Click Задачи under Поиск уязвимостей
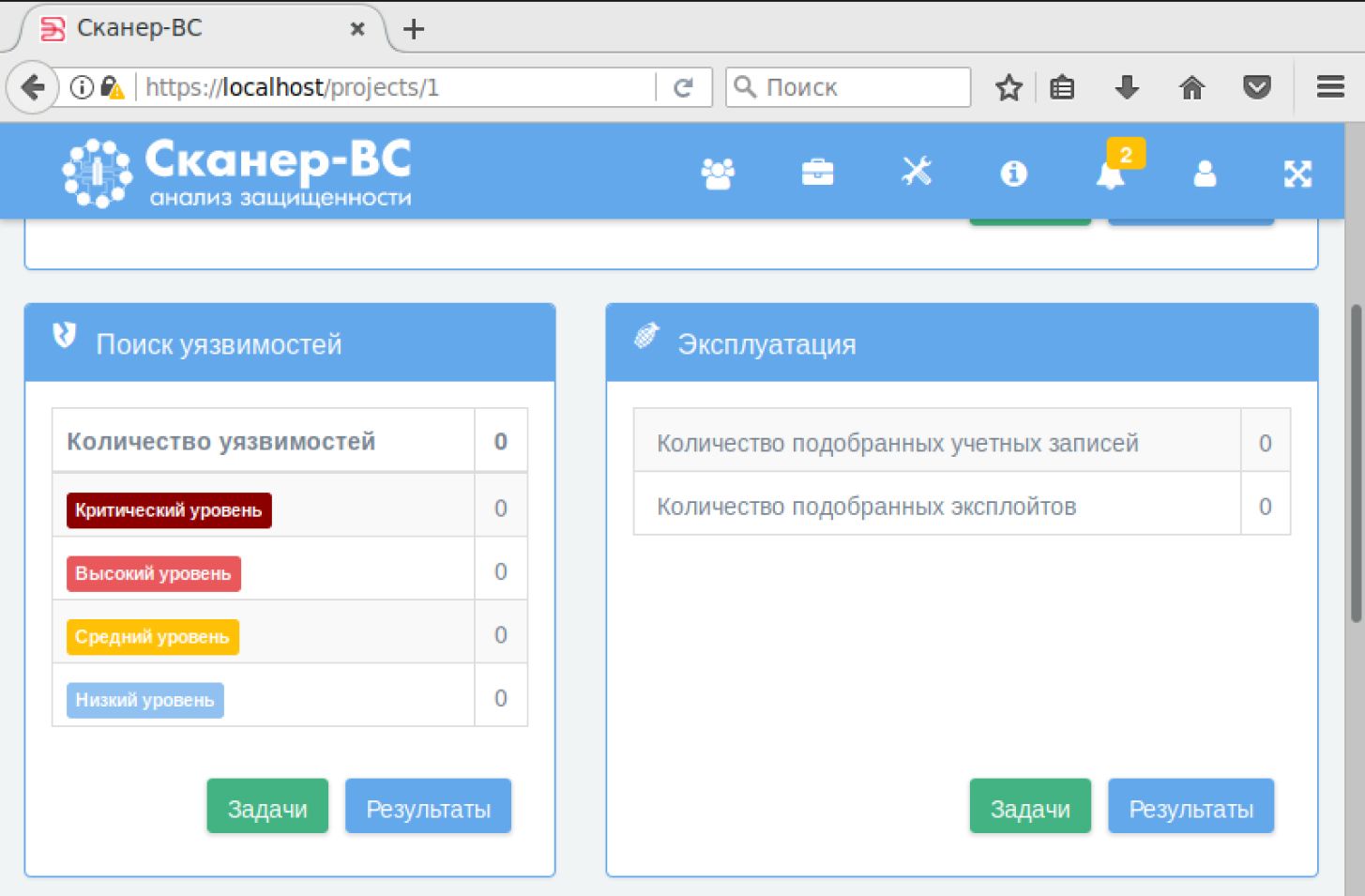Viewport: 1365px width, 896px height. (x=267, y=808)
